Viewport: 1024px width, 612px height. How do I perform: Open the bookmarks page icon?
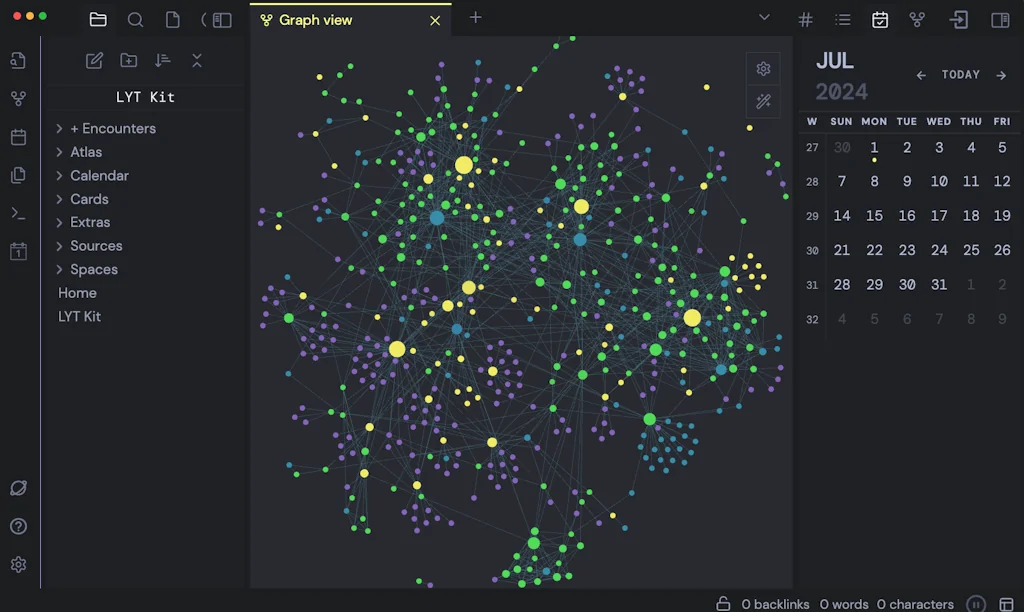[x=172, y=20]
